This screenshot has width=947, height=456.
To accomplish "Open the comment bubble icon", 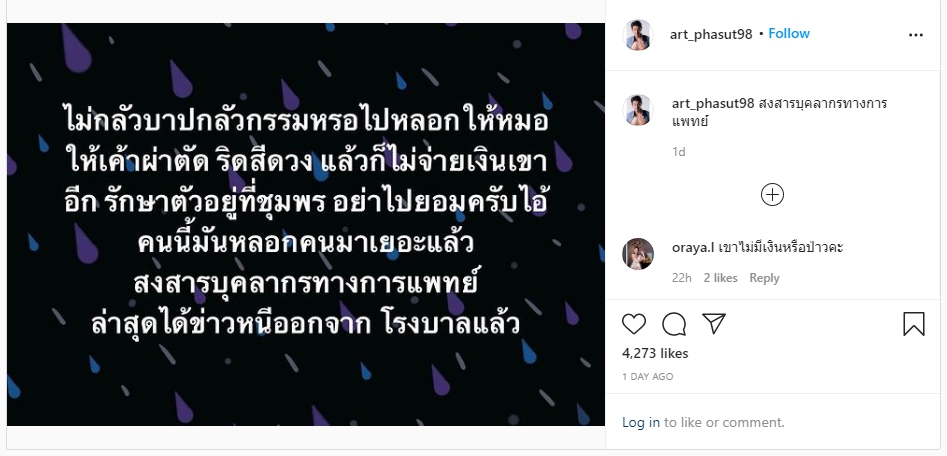I will (x=674, y=324).
